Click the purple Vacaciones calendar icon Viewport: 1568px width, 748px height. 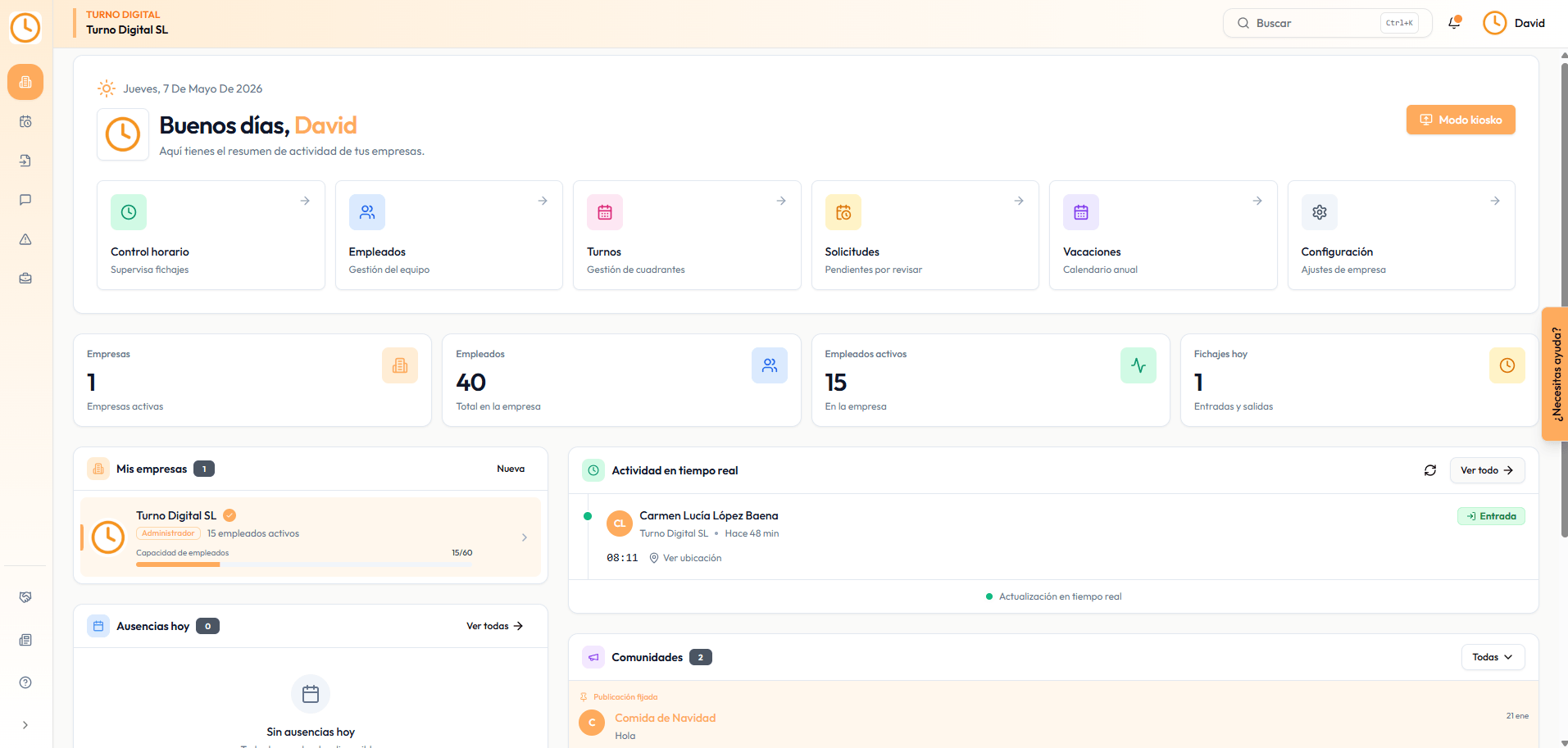pos(1081,212)
